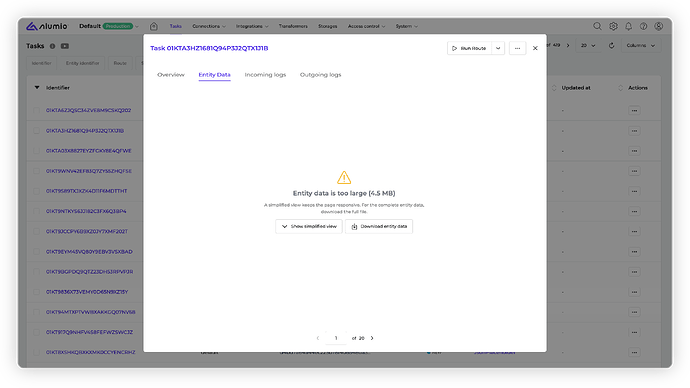Open the settings gear icon
Image resolution: width=690 pixels, height=388 pixels.
pyautogui.click(x=613, y=26)
